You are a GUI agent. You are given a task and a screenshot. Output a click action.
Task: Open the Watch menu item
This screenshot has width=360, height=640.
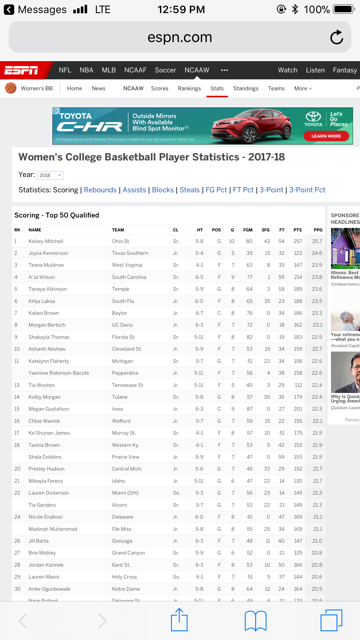tap(288, 70)
